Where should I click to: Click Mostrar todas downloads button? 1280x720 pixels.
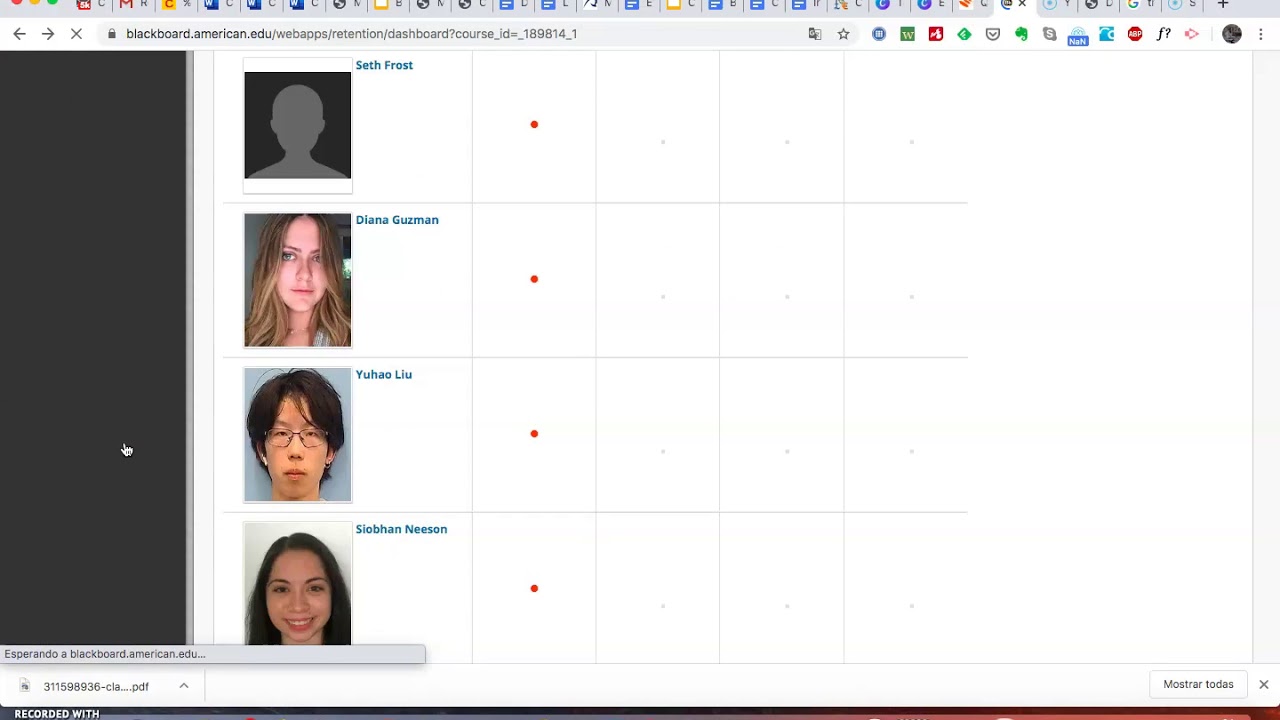click(x=1198, y=685)
